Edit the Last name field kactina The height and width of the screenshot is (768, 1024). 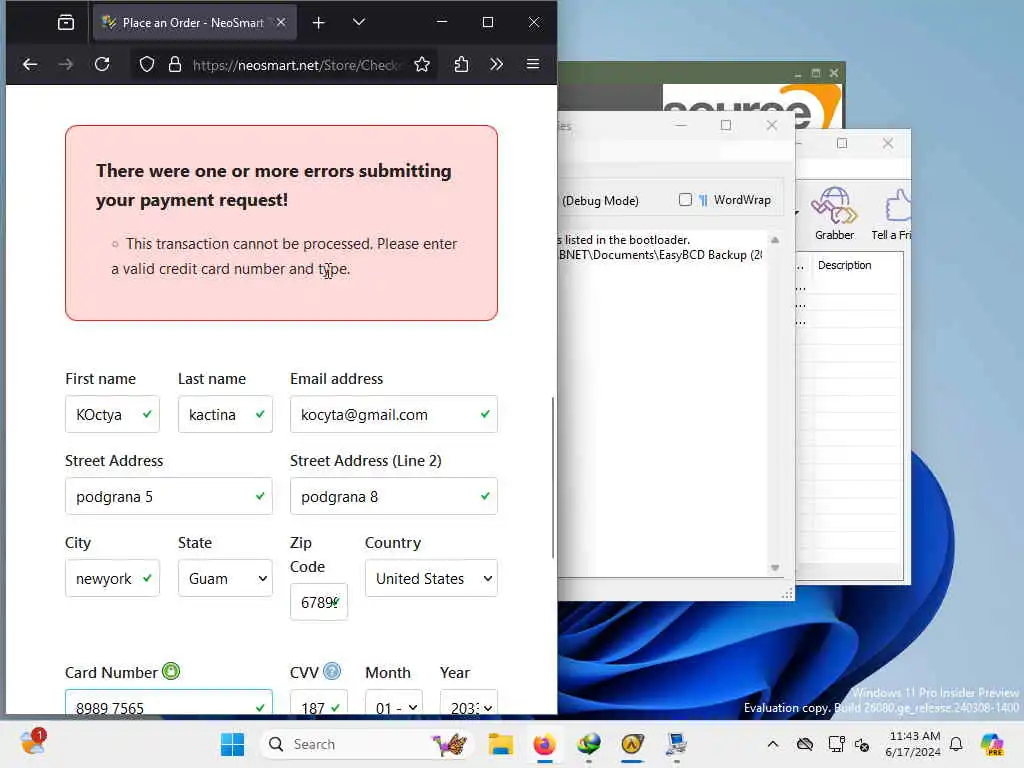225,414
